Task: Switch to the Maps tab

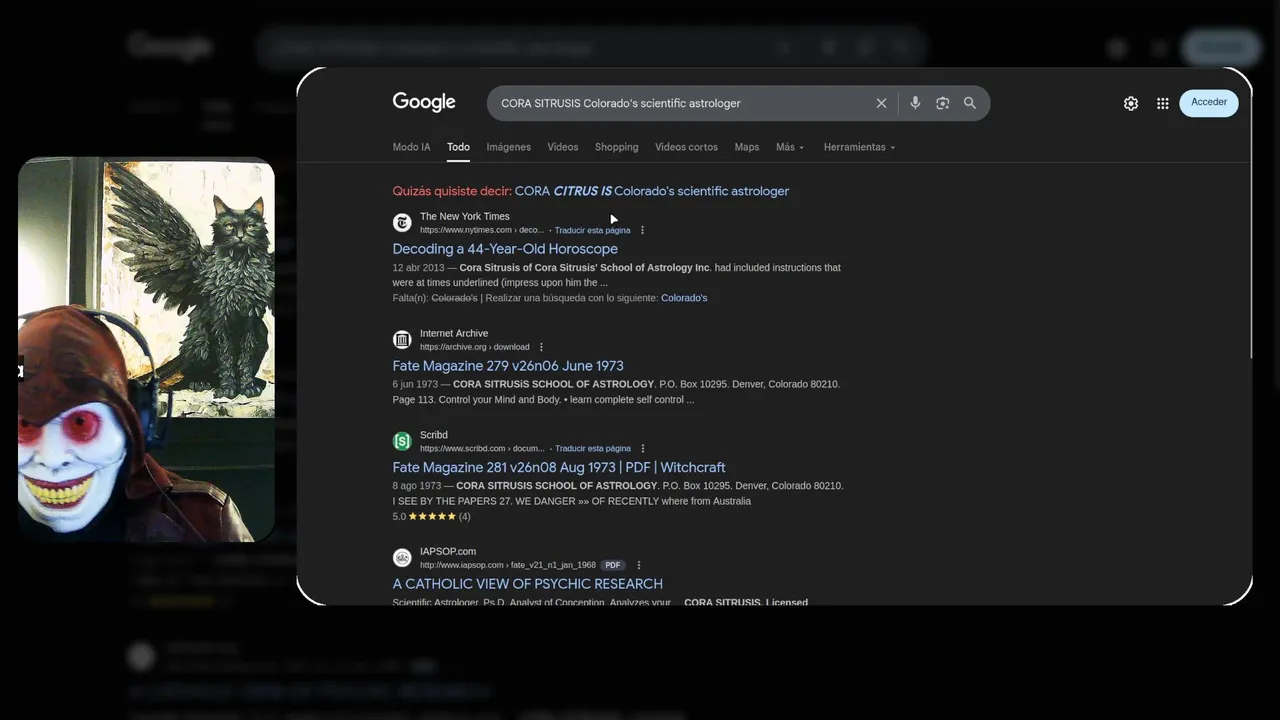Action: (x=747, y=147)
